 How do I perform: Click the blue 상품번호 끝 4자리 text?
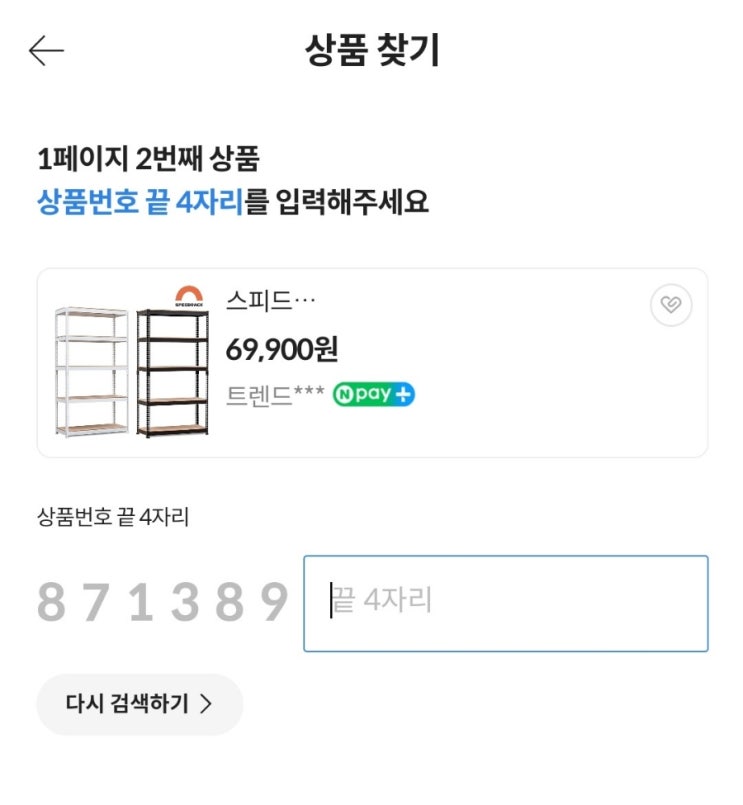point(140,203)
